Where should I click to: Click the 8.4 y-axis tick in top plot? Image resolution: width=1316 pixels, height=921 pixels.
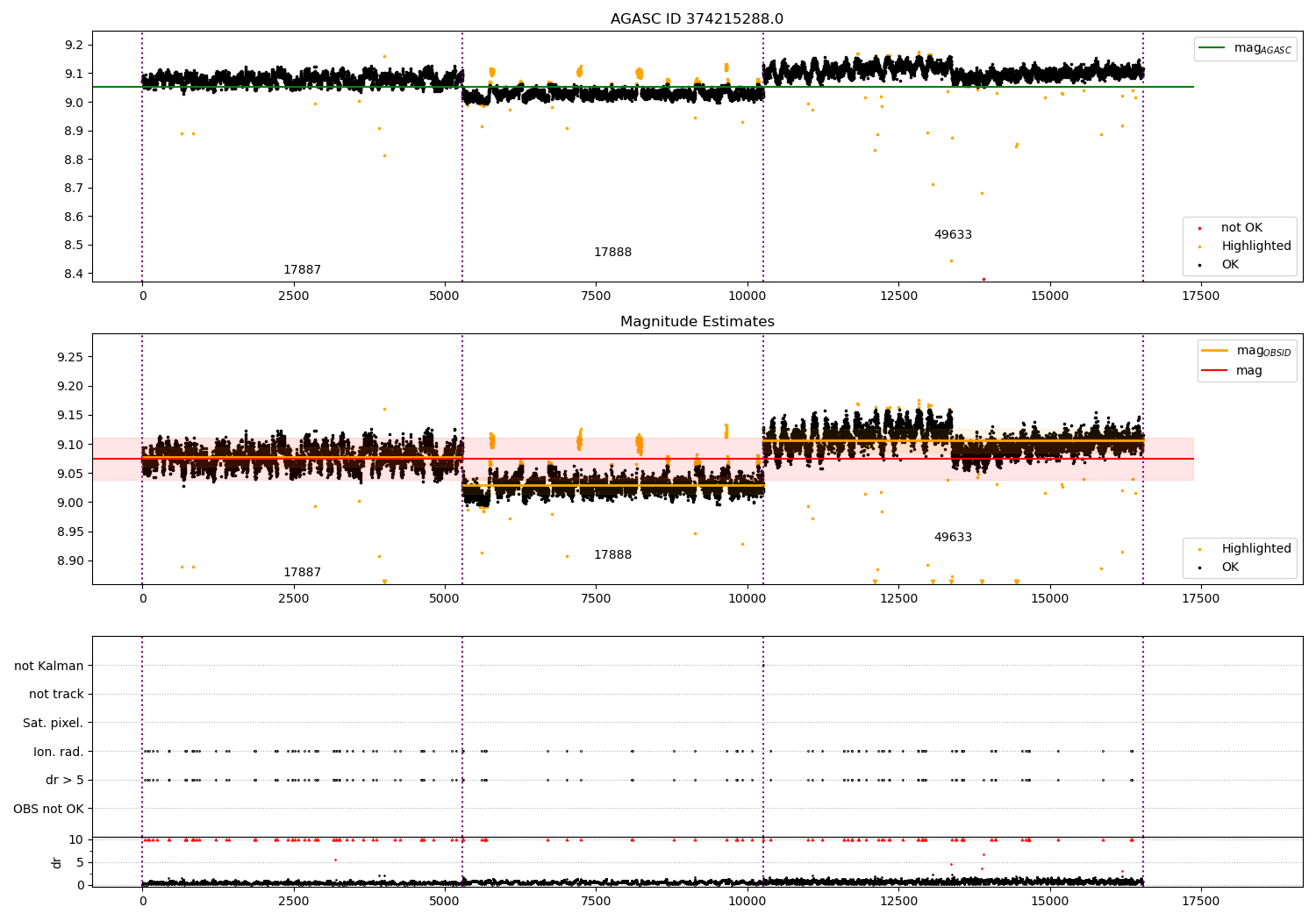click(74, 274)
